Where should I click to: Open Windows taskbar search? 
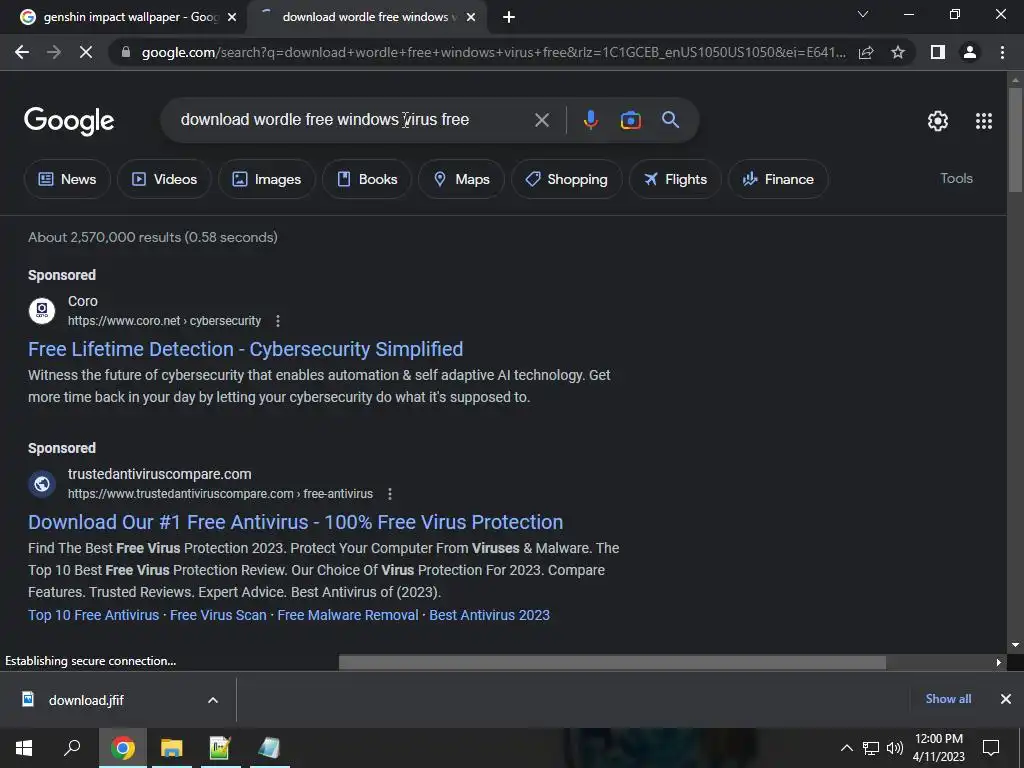[x=72, y=748]
